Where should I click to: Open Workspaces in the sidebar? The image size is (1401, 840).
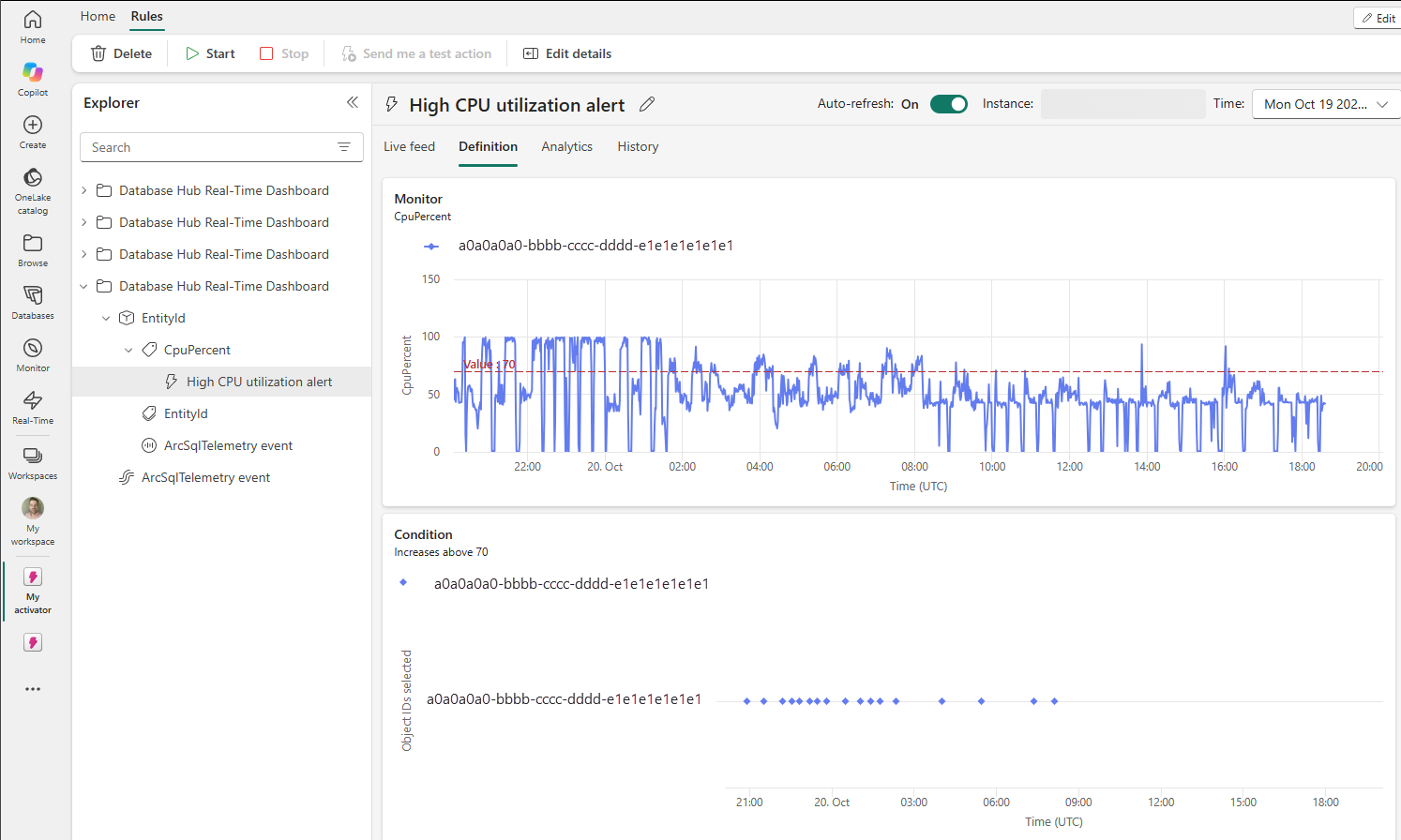point(33,463)
